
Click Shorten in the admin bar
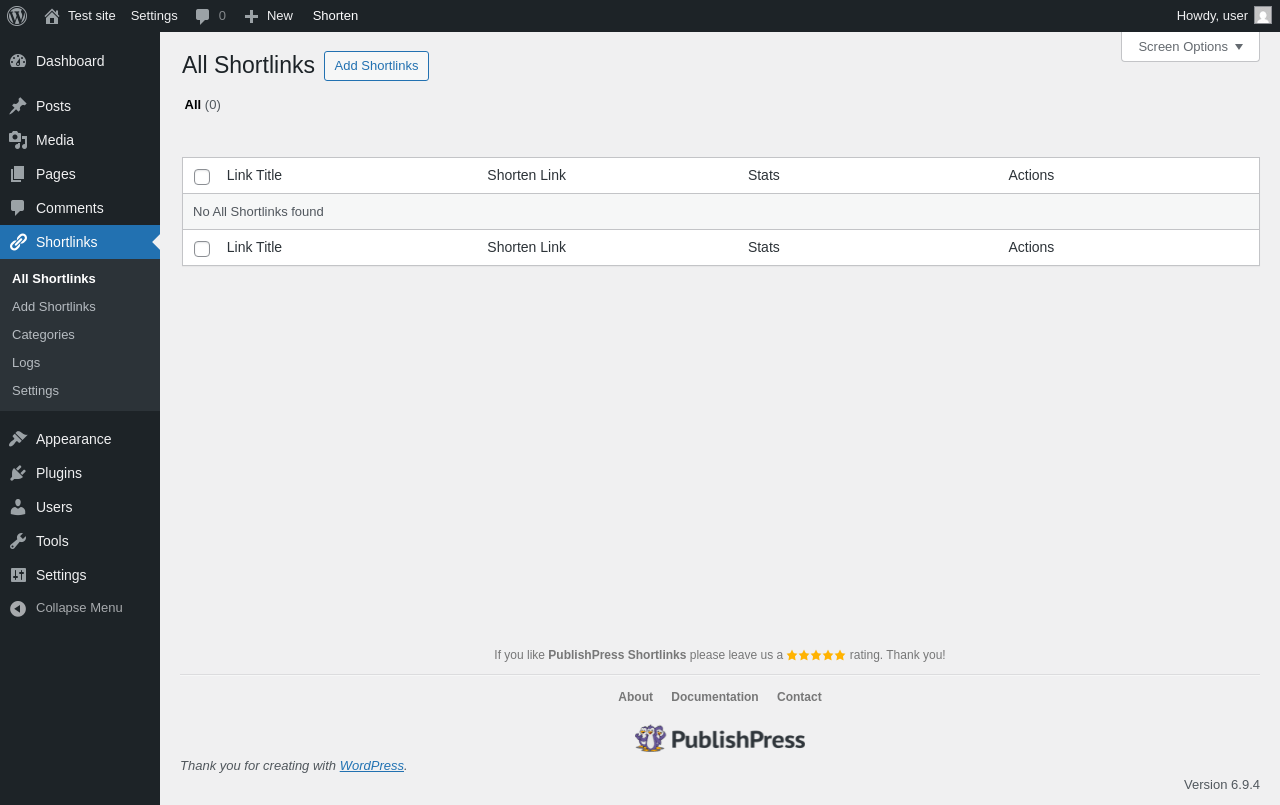point(335,16)
